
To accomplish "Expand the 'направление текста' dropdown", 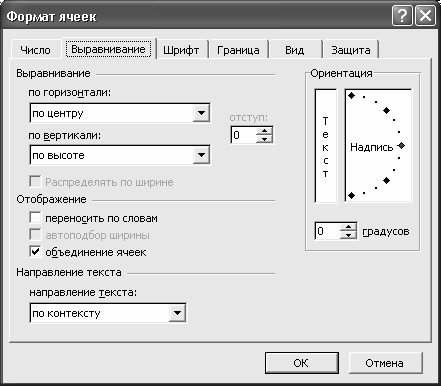I will click(x=177, y=313).
